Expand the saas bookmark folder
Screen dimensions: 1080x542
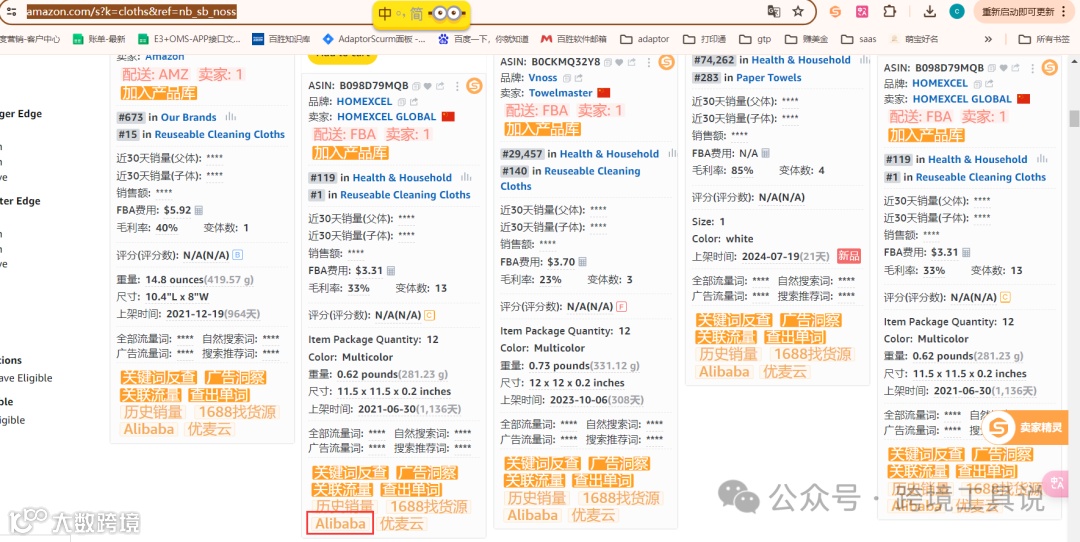858,39
